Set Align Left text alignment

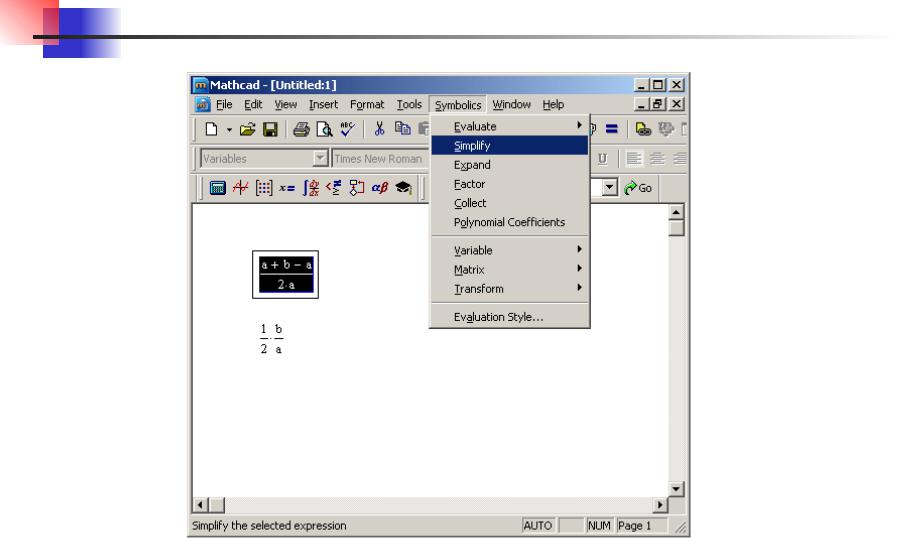pos(633,159)
